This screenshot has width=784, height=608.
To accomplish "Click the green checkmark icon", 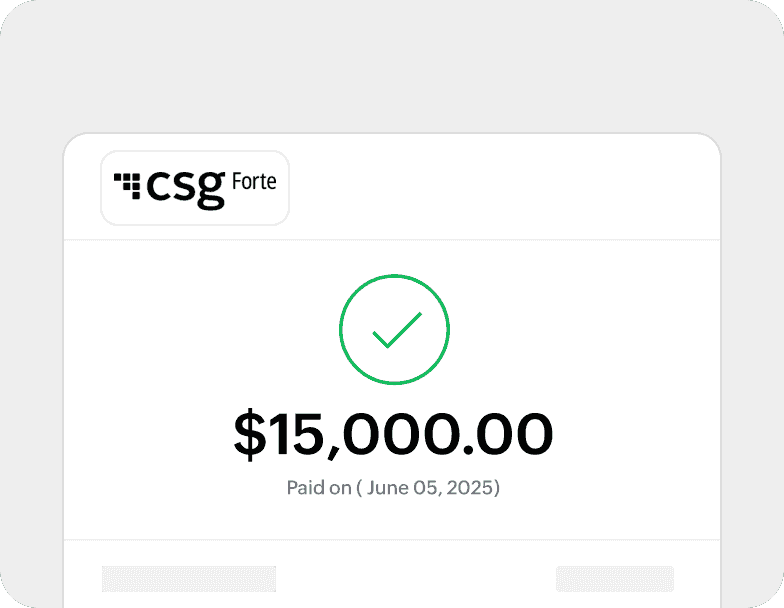I will pos(395,329).
